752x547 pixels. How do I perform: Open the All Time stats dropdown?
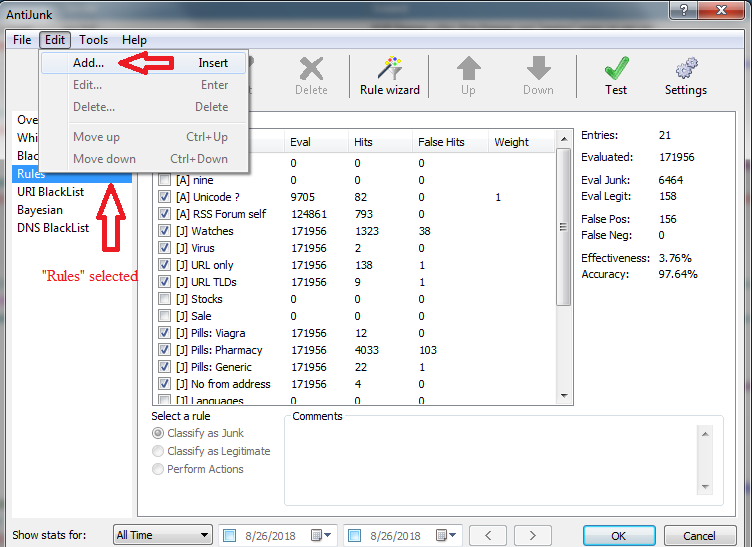pos(163,535)
